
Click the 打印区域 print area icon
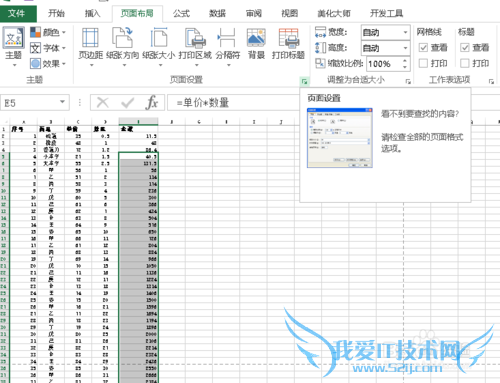coord(195,38)
